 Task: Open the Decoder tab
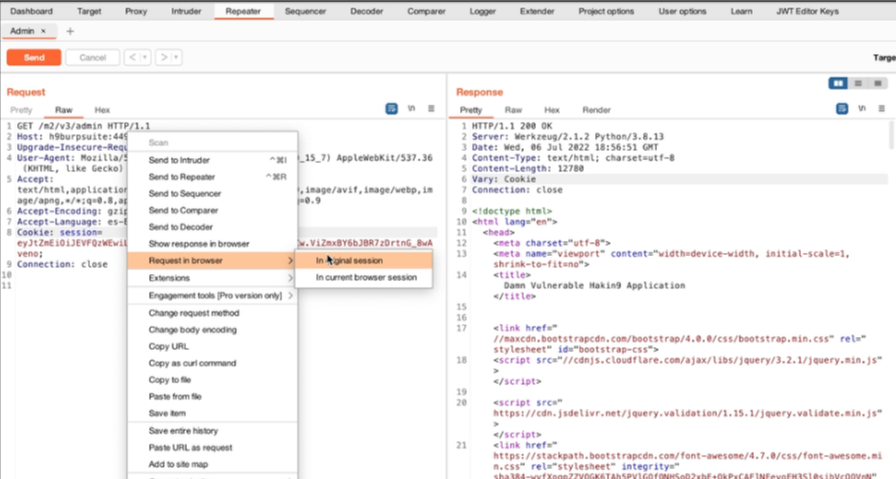pos(366,11)
